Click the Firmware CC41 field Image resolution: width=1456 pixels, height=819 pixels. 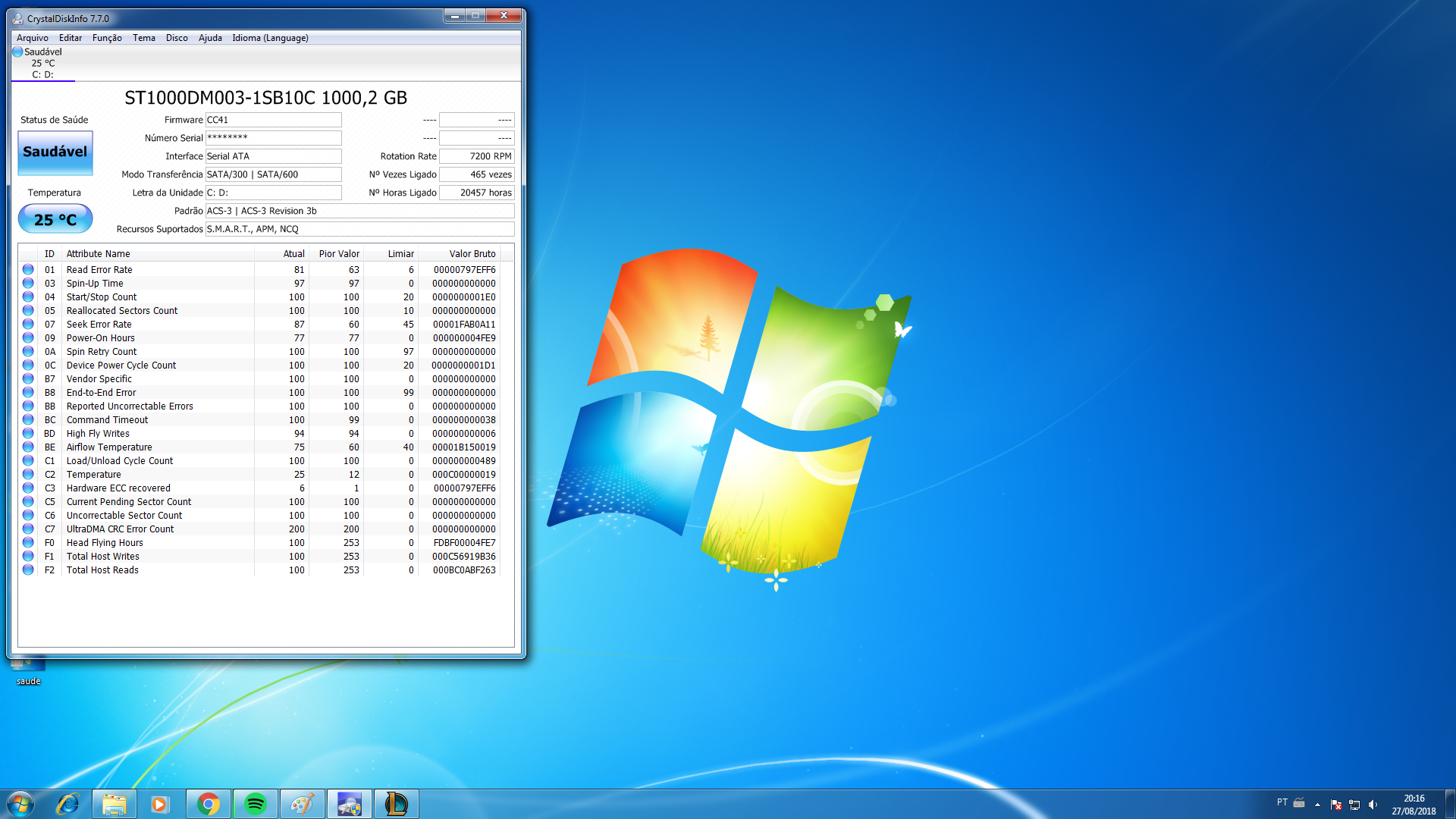273,120
